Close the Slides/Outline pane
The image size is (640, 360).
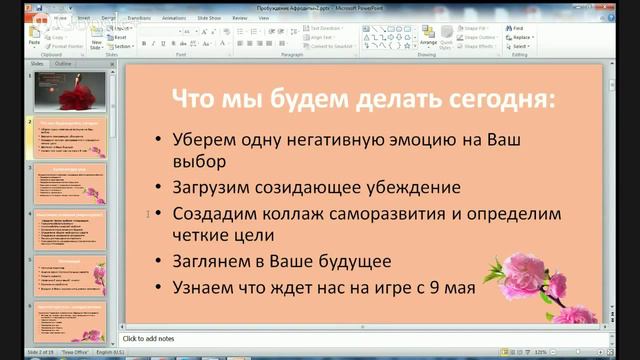click(112, 64)
